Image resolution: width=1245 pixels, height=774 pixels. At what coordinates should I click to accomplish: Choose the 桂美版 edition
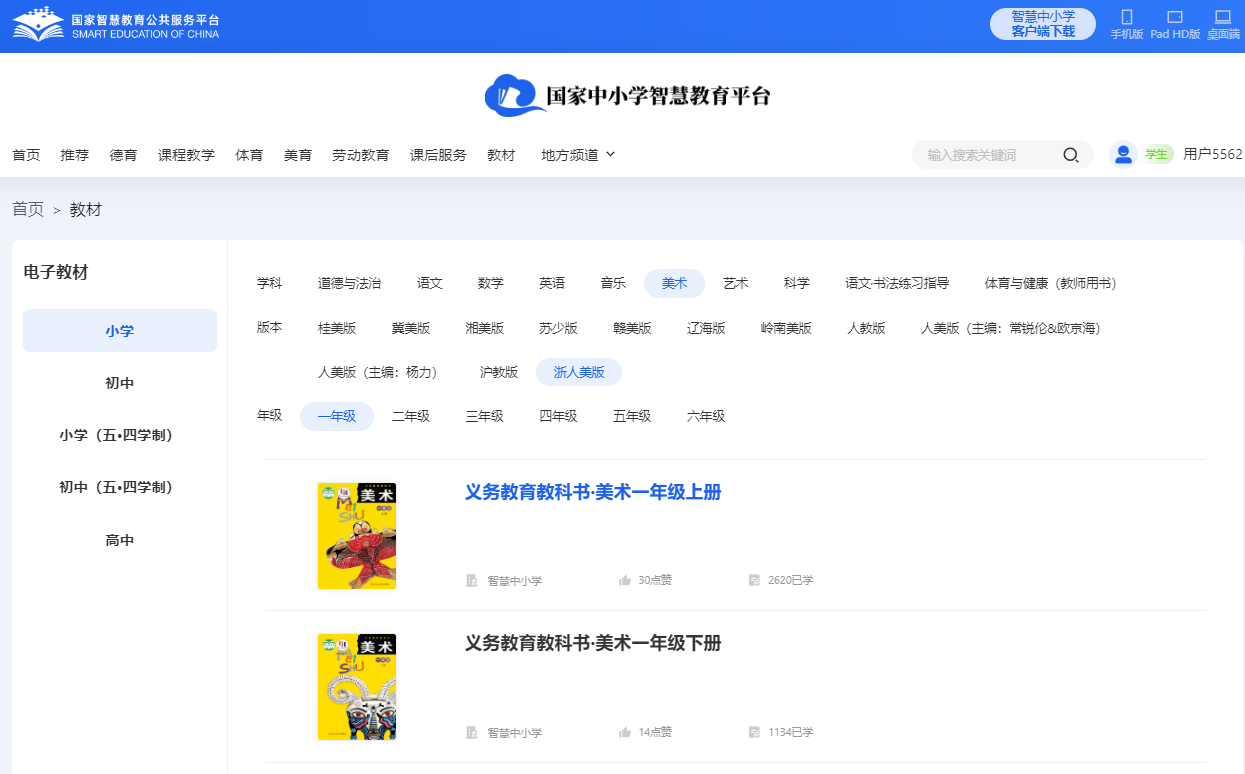coord(337,327)
